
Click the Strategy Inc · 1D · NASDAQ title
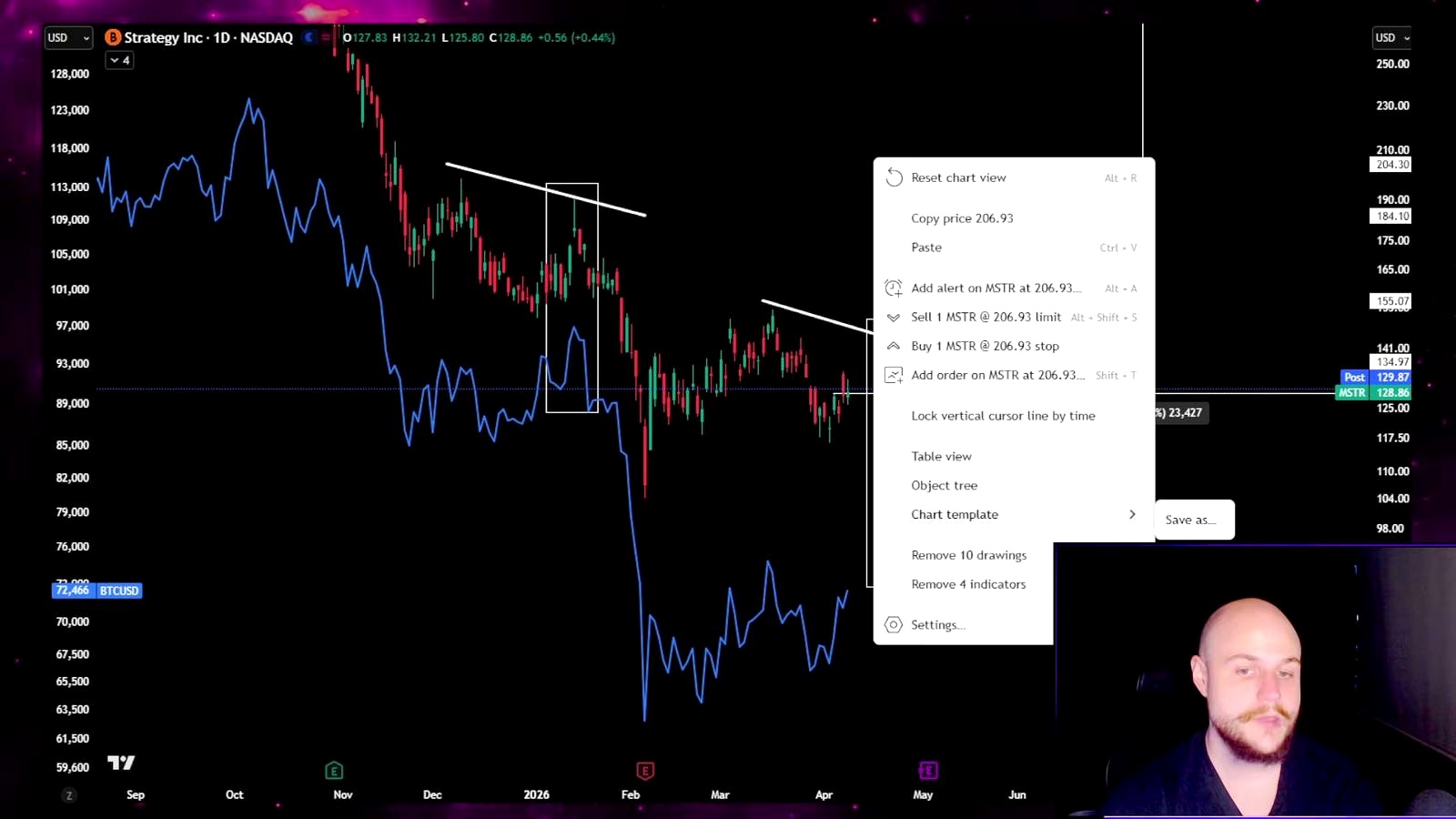tap(208, 37)
